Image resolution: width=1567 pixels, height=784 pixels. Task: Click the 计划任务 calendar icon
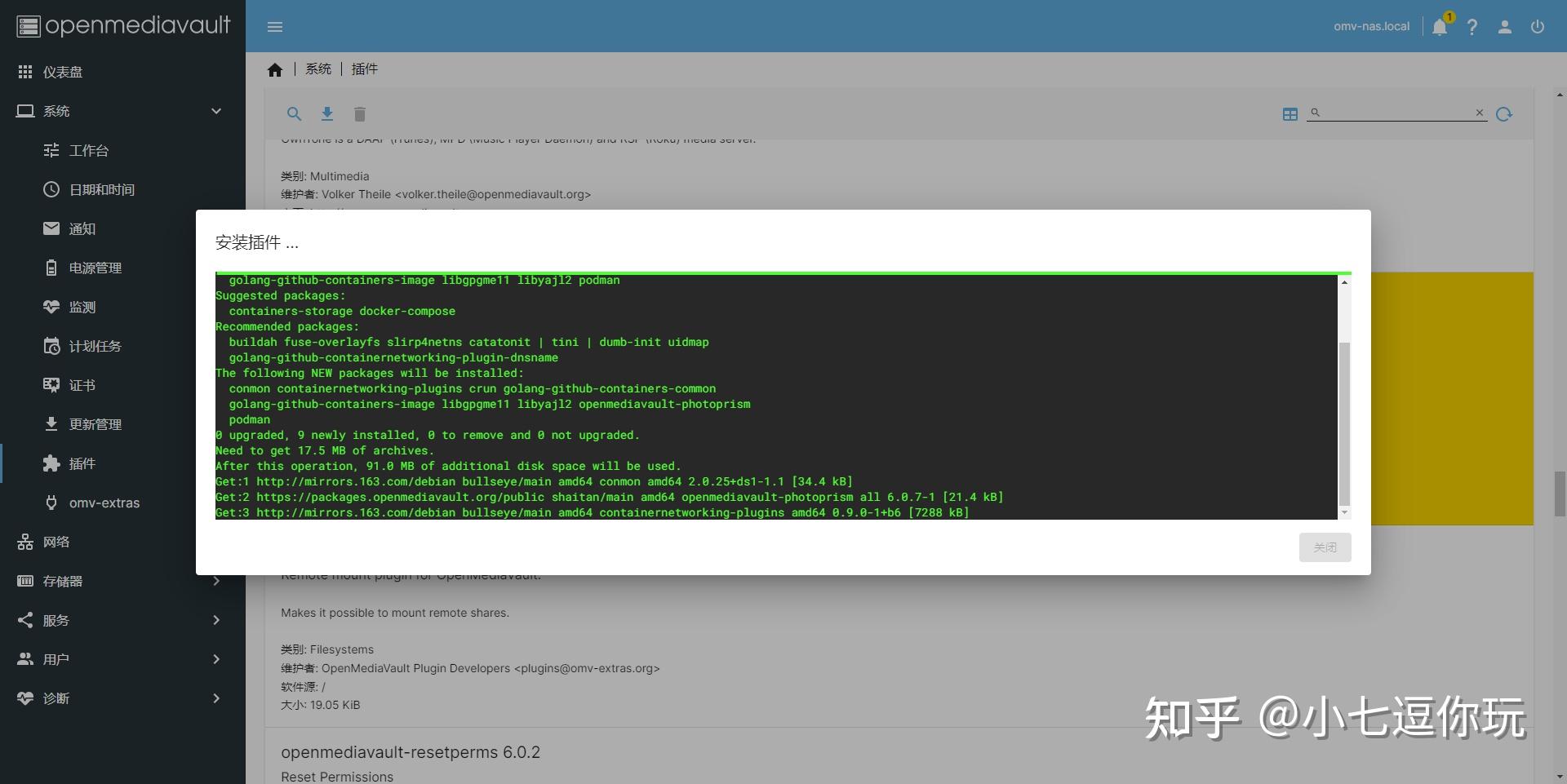[x=51, y=346]
